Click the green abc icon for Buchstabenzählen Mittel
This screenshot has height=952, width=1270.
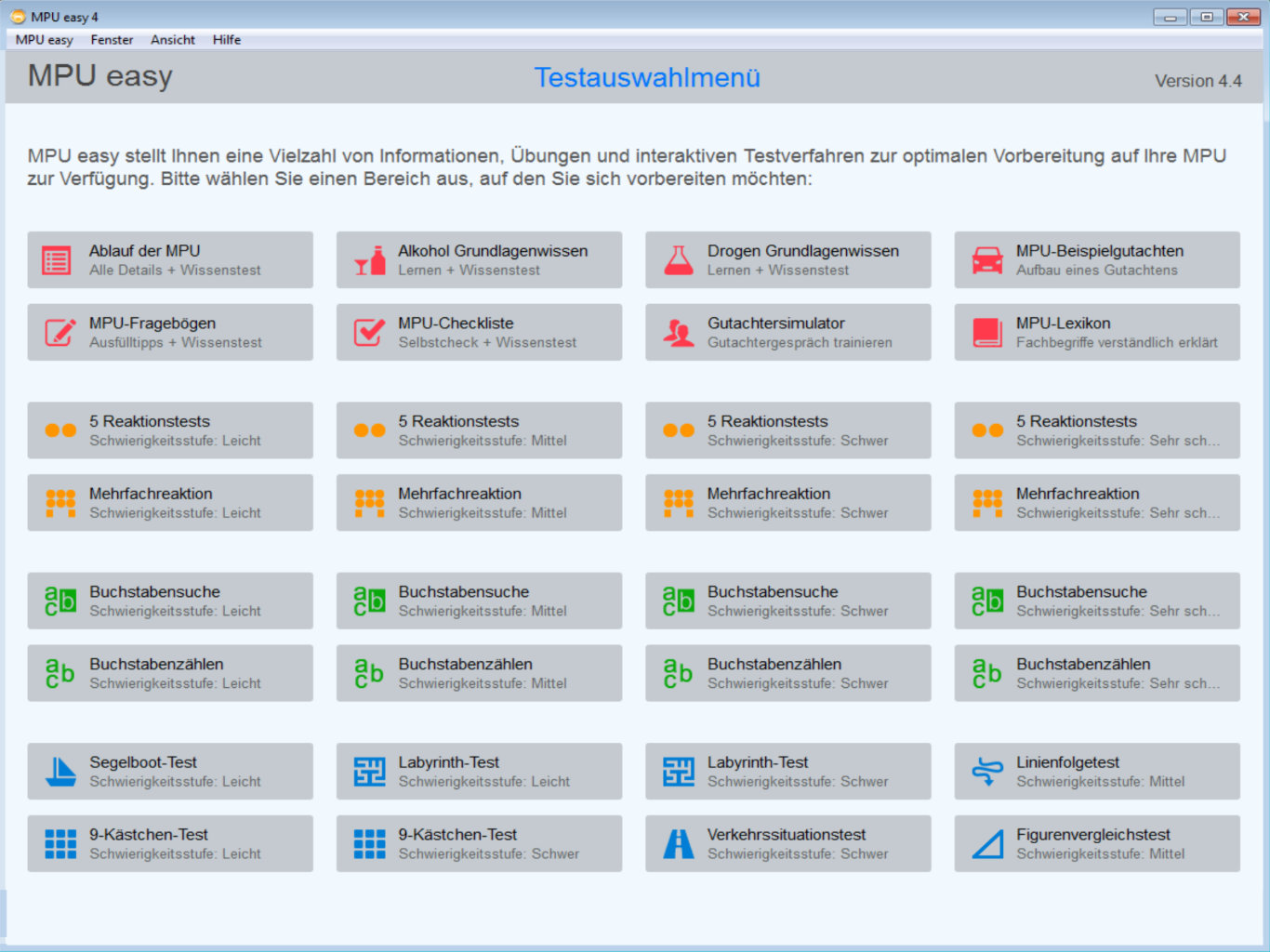(369, 673)
